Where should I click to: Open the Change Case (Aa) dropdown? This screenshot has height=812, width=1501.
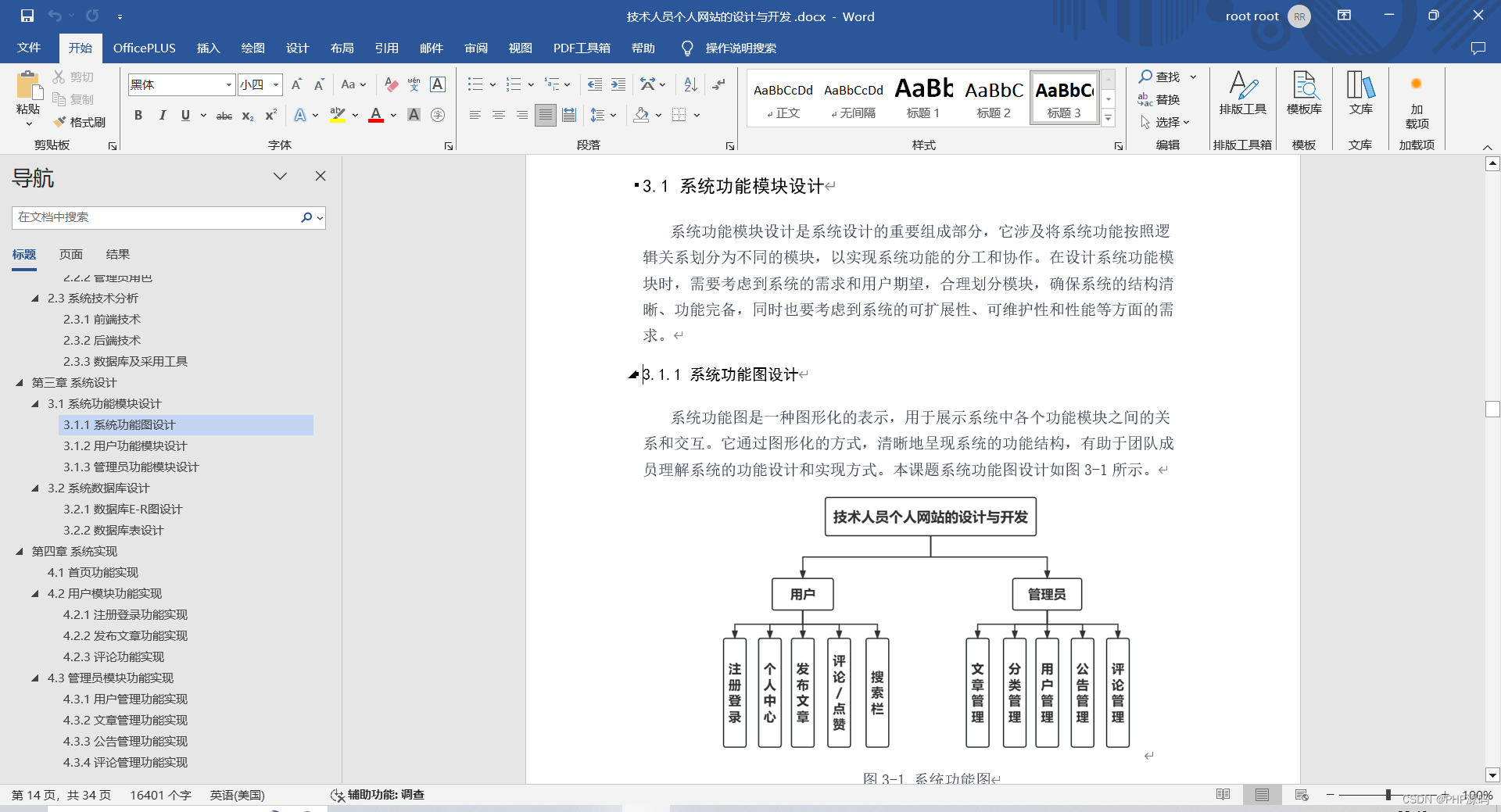pos(353,84)
